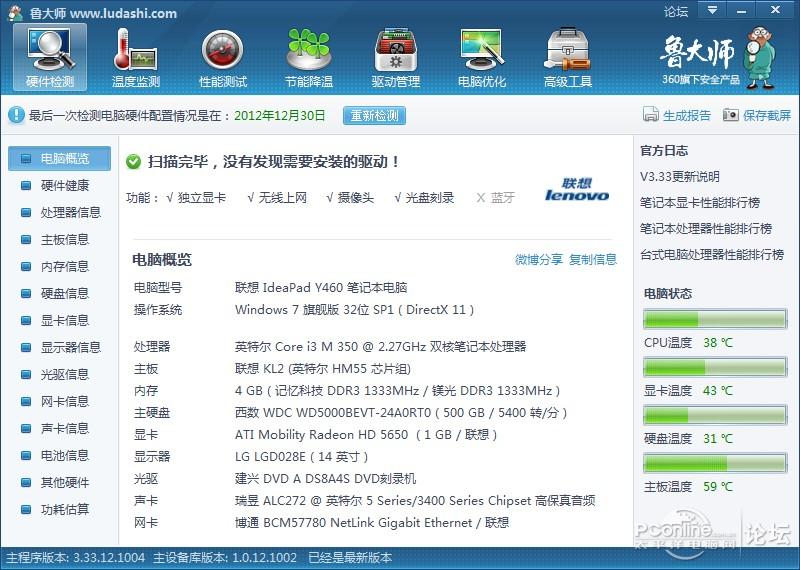The height and width of the screenshot is (570, 800).
Task: Click the icon beside 显示器信息
Action: (x=26, y=348)
